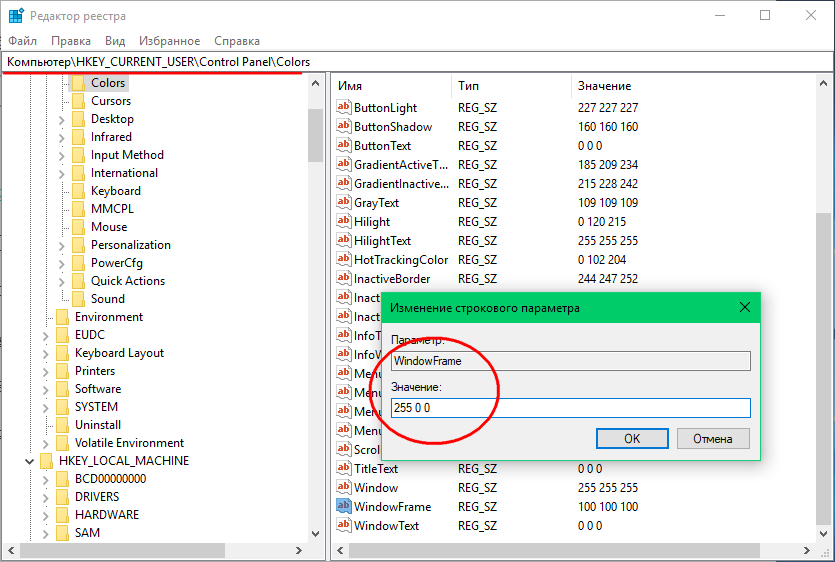Sort values by the Значение column header
The image size is (835, 562).
click(x=694, y=86)
